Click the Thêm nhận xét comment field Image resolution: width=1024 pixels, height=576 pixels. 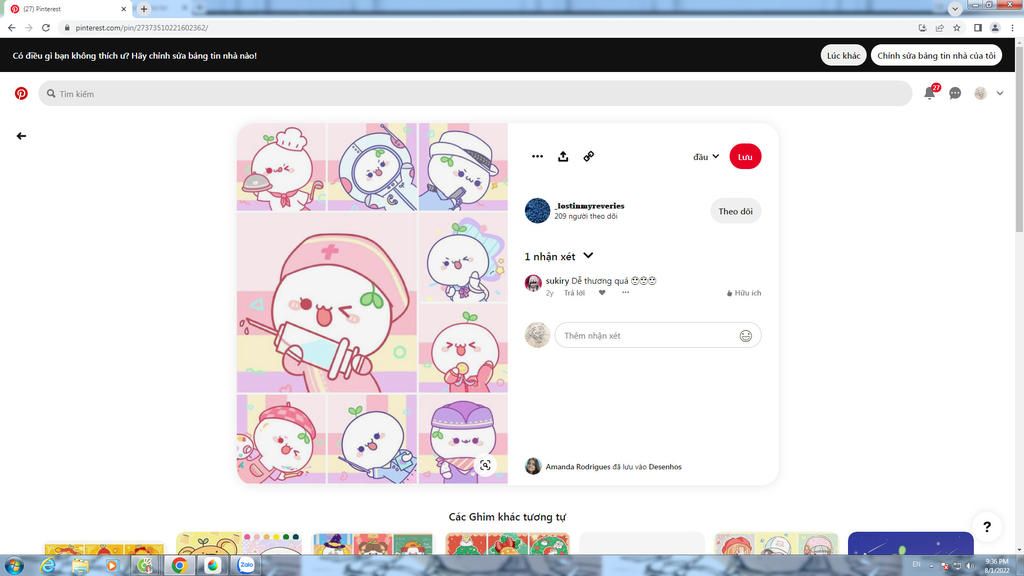coord(658,335)
